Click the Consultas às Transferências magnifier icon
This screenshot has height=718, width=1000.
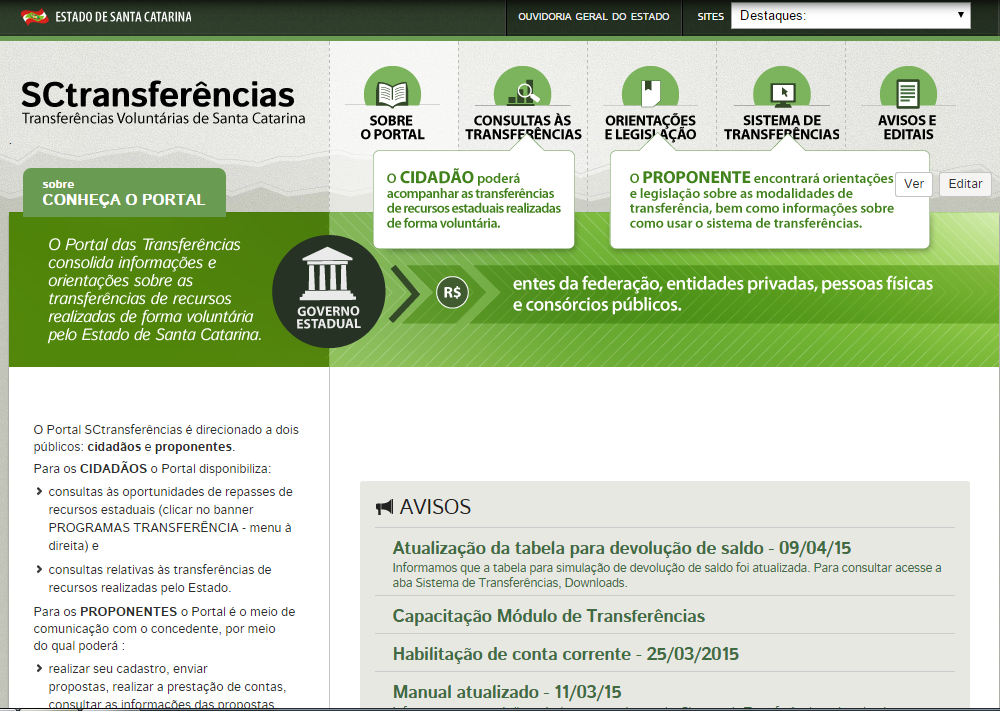(522, 87)
